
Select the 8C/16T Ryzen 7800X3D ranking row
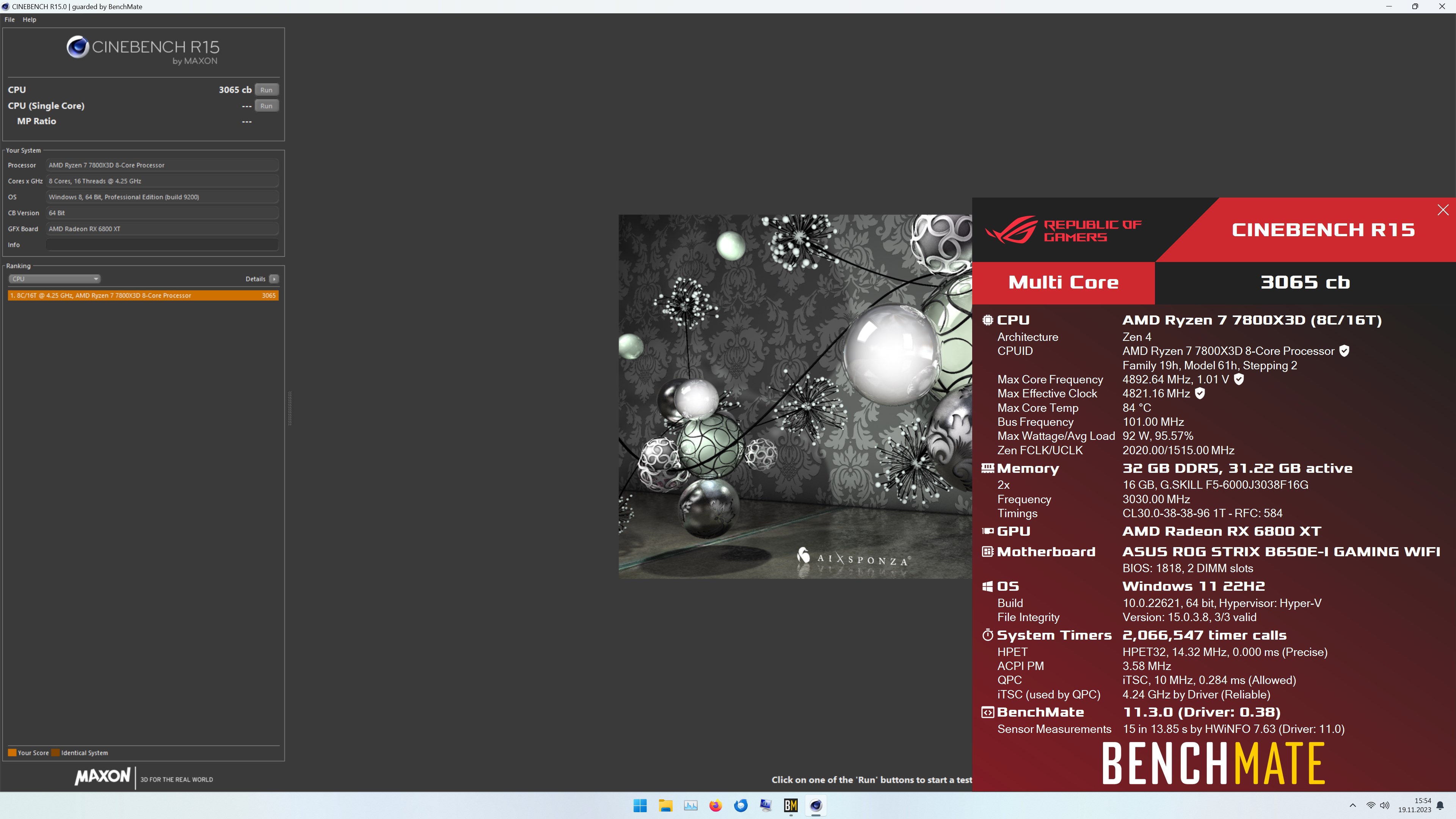(143, 295)
